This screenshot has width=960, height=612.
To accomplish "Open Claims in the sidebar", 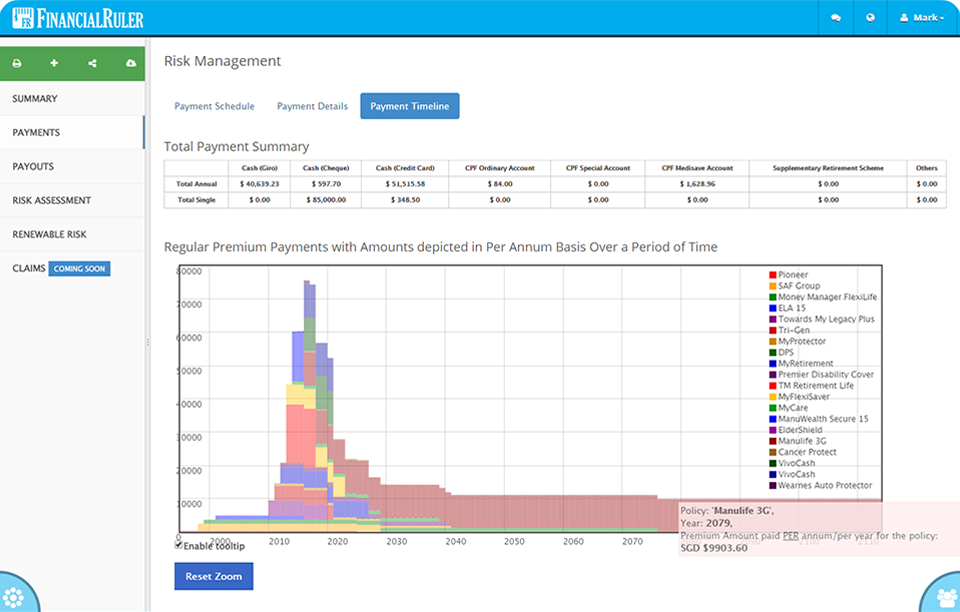I will point(29,268).
